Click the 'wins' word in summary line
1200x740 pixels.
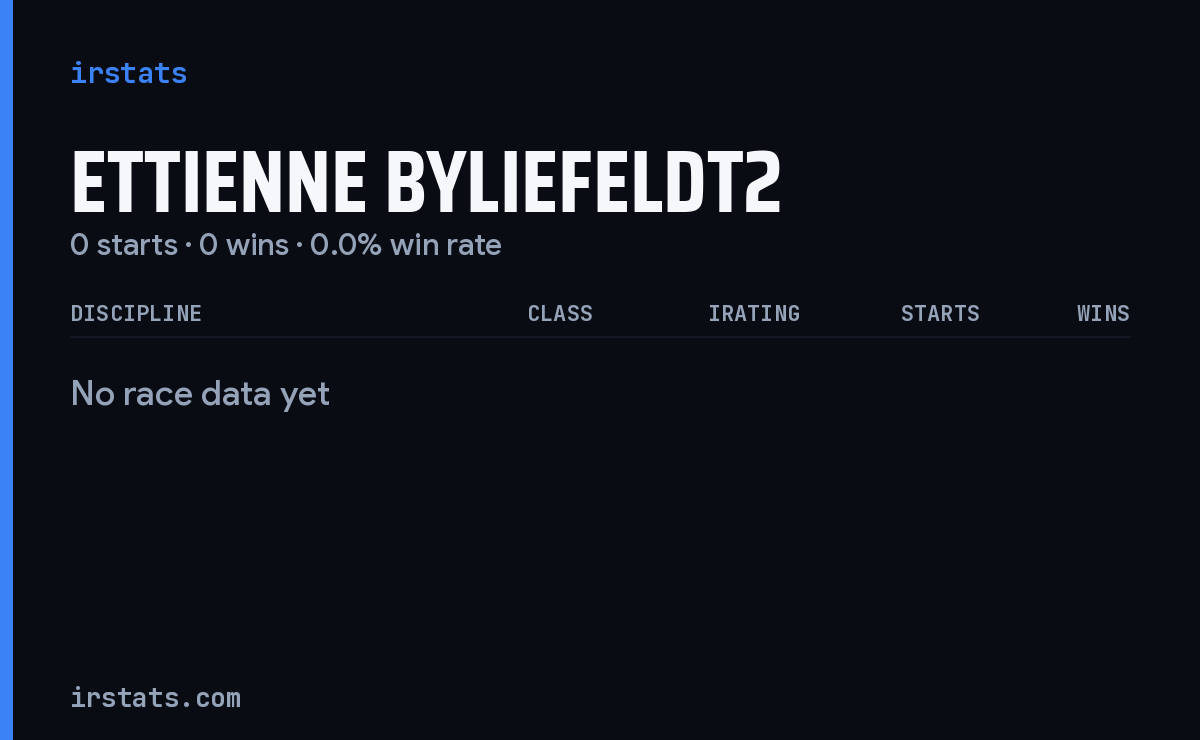257,245
